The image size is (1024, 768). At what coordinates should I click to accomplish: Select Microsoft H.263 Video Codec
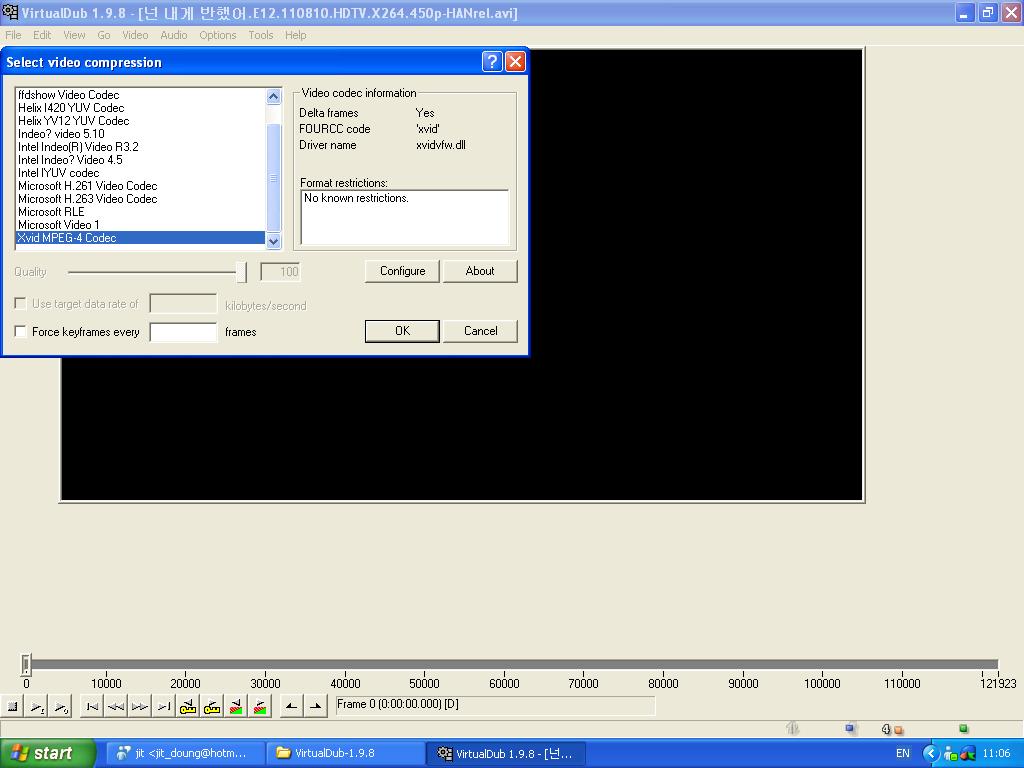pyautogui.click(x=140, y=199)
